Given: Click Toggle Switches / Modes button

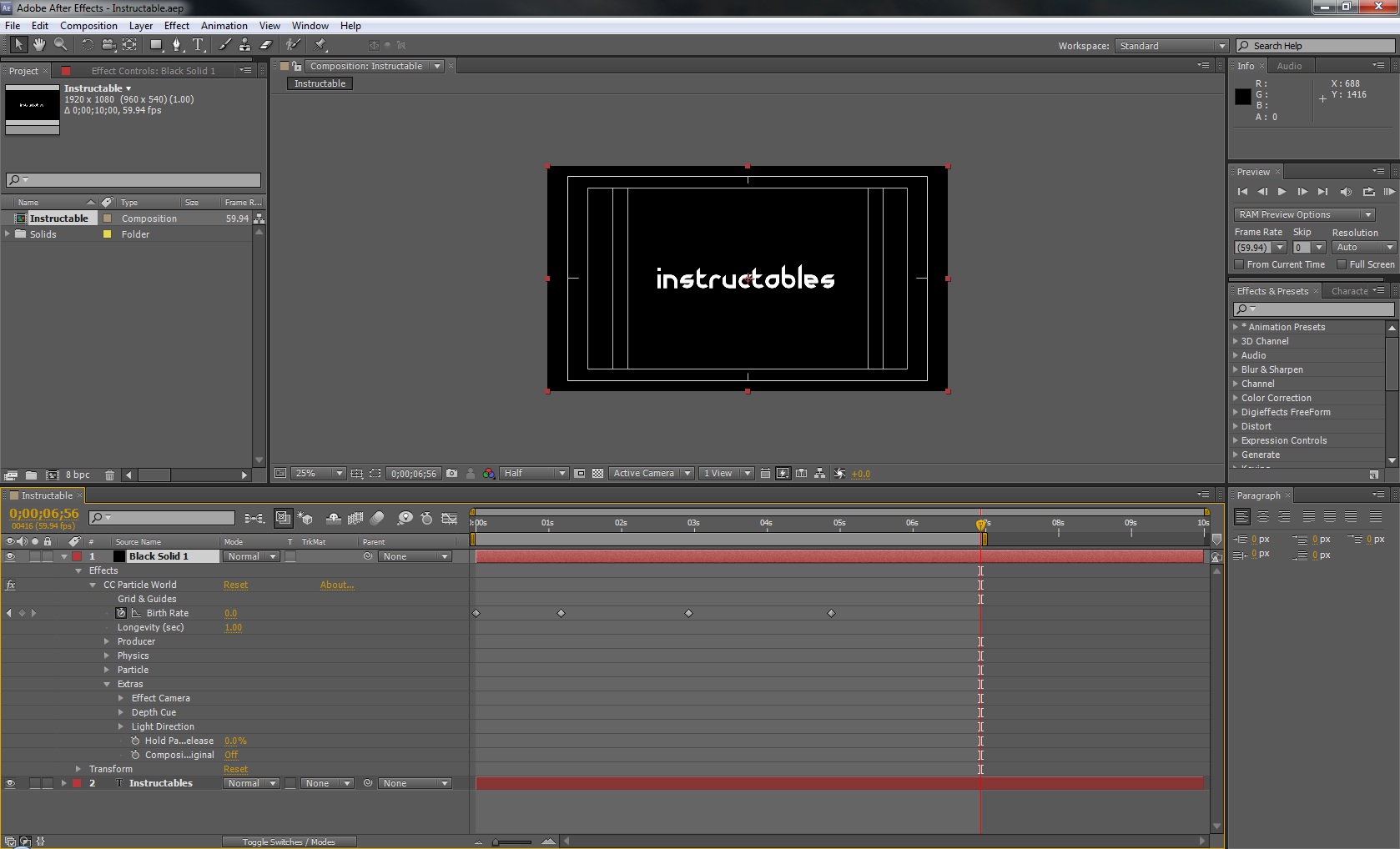Looking at the screenshot, I should (x=289, y=841).
